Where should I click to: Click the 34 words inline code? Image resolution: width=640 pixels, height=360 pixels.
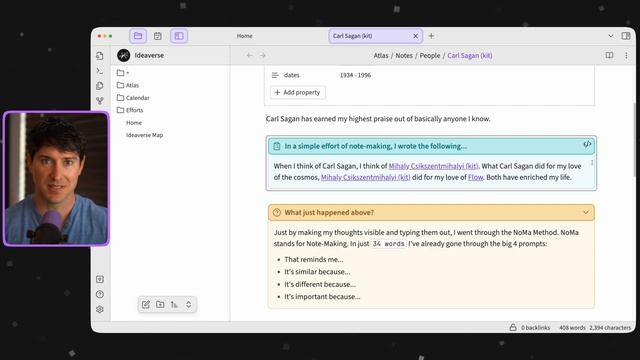(389, 244)
